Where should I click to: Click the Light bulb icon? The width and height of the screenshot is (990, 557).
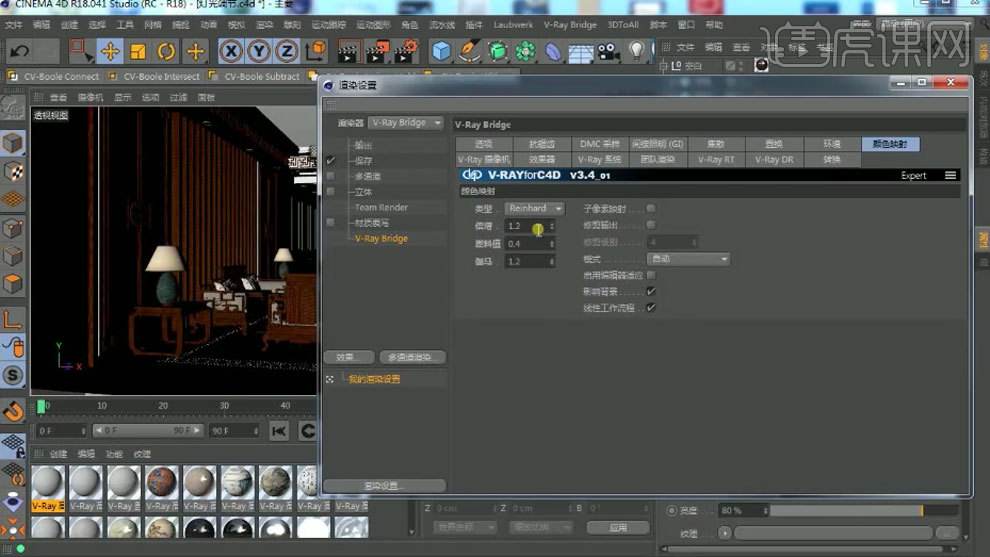[x=636, y=51]
